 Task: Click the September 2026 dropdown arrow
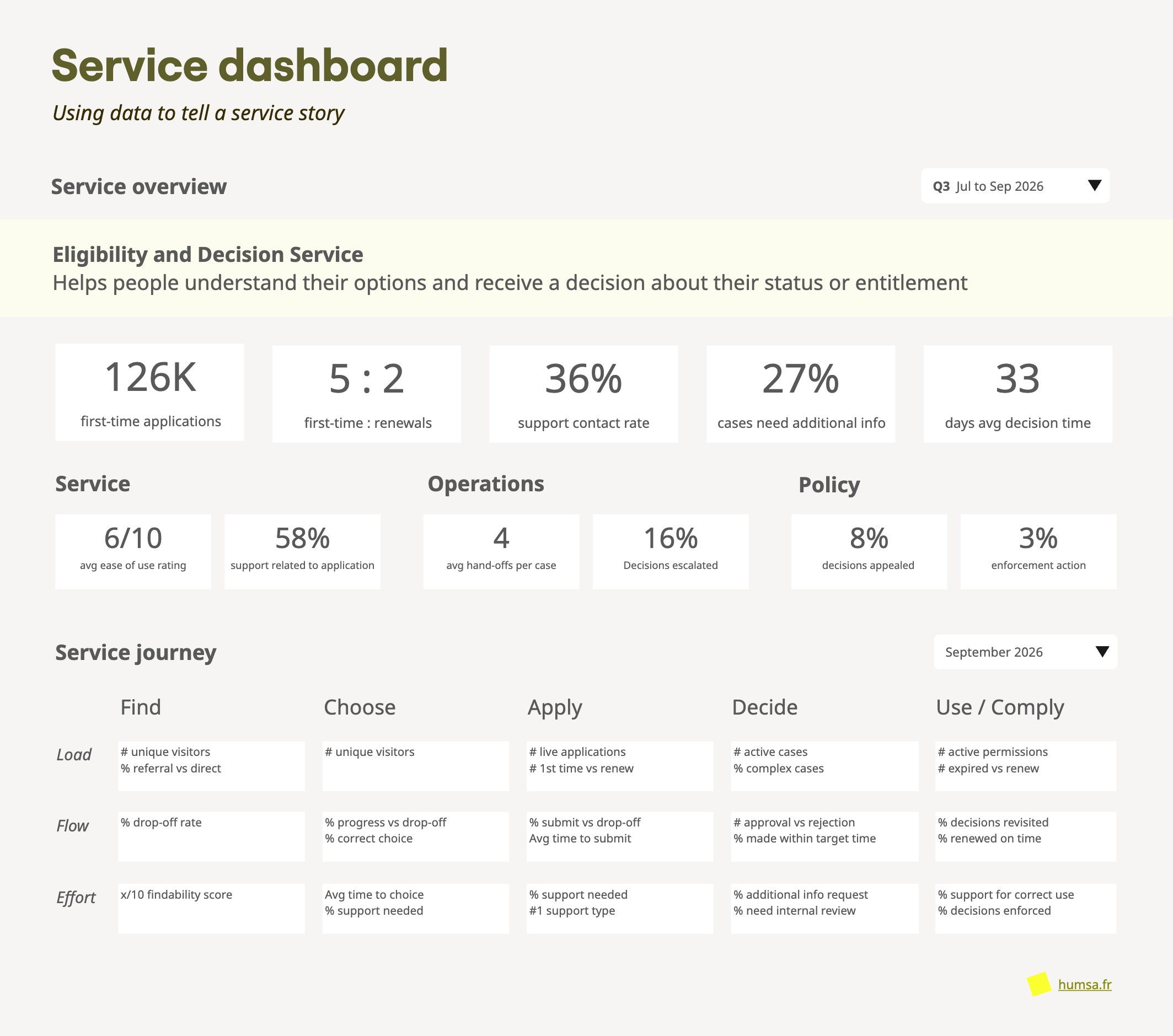click(1102, 652)
